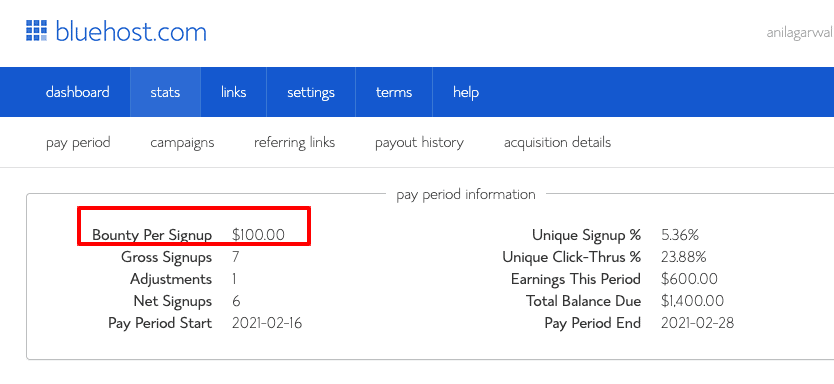Screen dimensions: 834x384
Task: Select the date 2021-02-16
Action: pyautogui.click(x=267, y=323)
